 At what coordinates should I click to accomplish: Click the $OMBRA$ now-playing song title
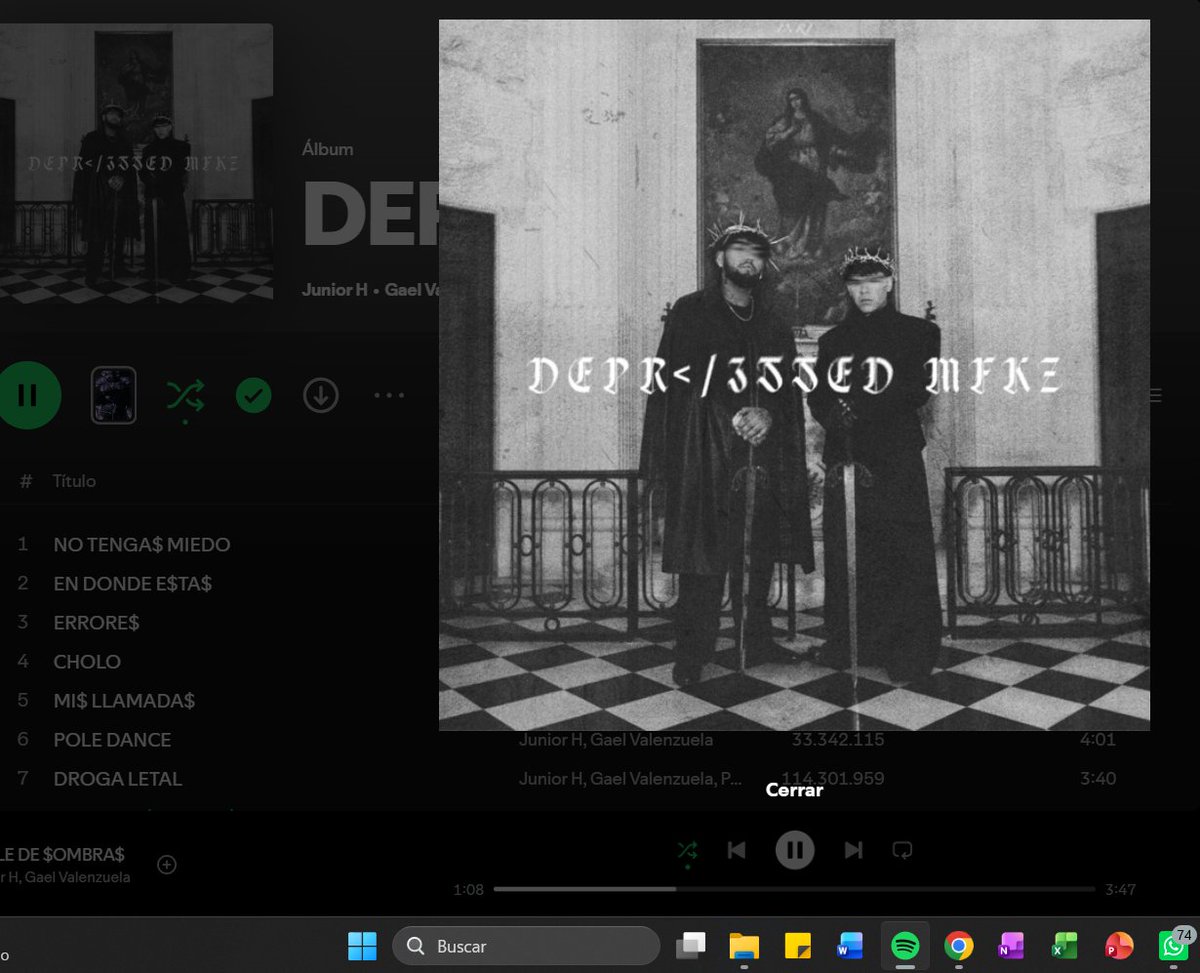click(x=62, y=855)
